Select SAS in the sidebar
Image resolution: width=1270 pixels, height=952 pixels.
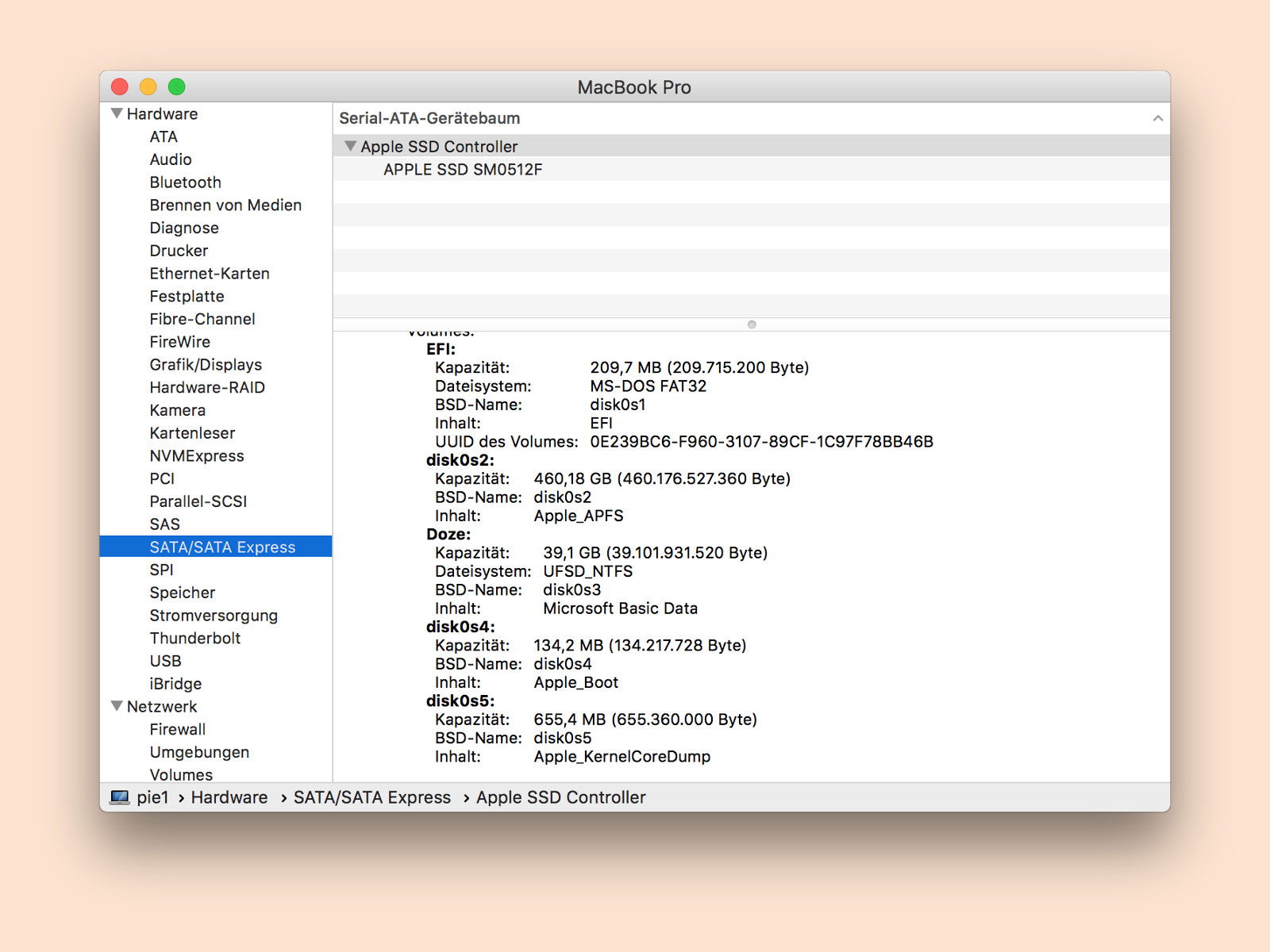(x=165, y=524)
